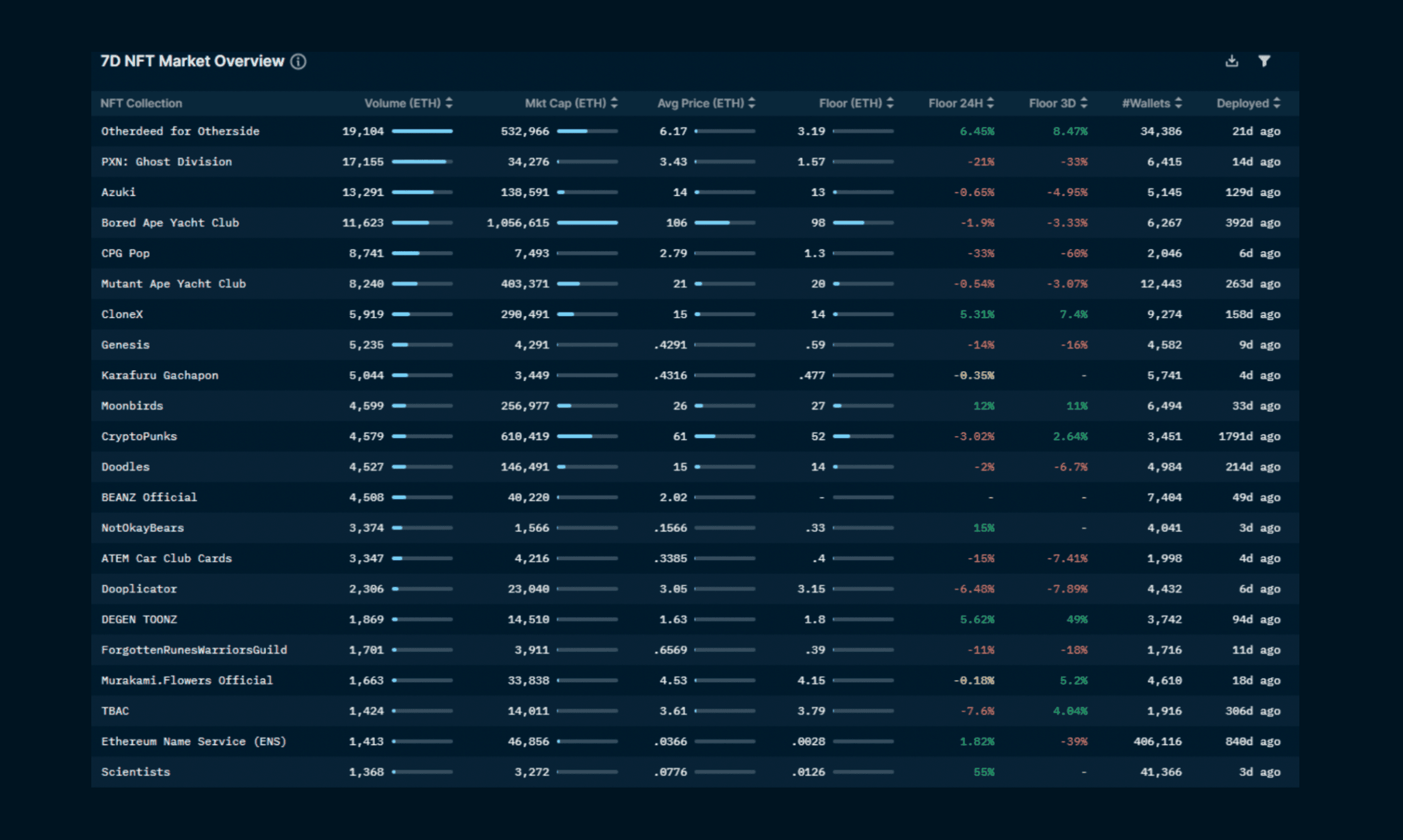
Task: Click Scientists Floor 24H value 55%
Action: [983, 772]
